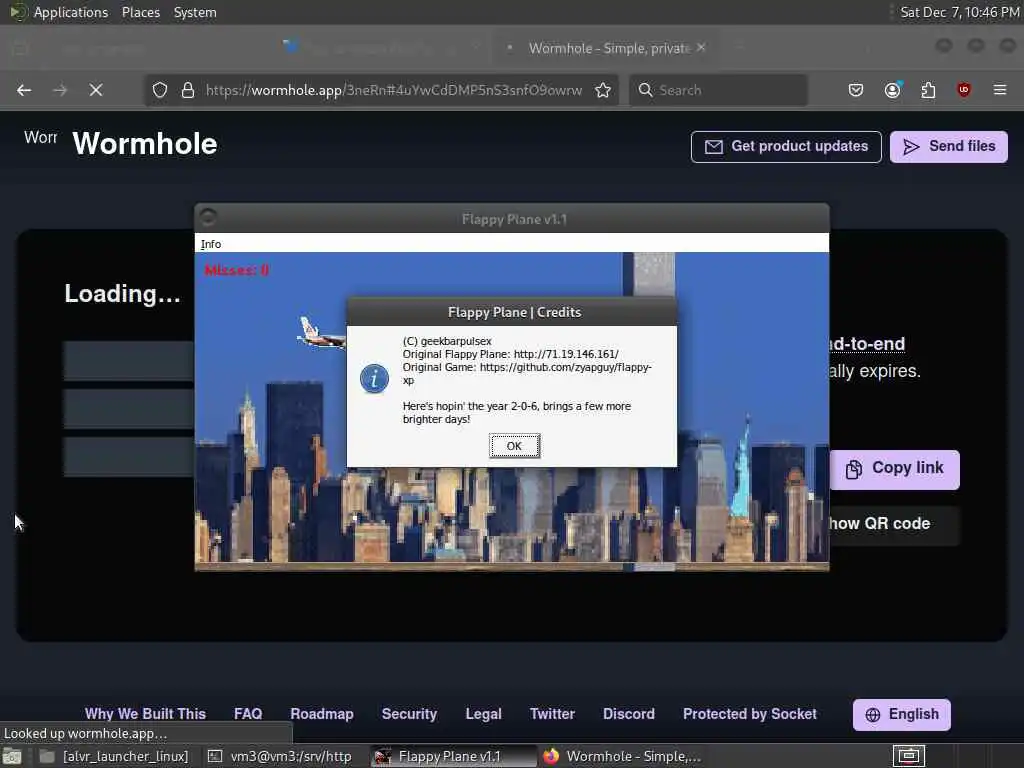Image resolution: width=1024 pixels, height=768 pixels.
Task: Click the end-to-end encryption link
Action: tap(867, 344)
